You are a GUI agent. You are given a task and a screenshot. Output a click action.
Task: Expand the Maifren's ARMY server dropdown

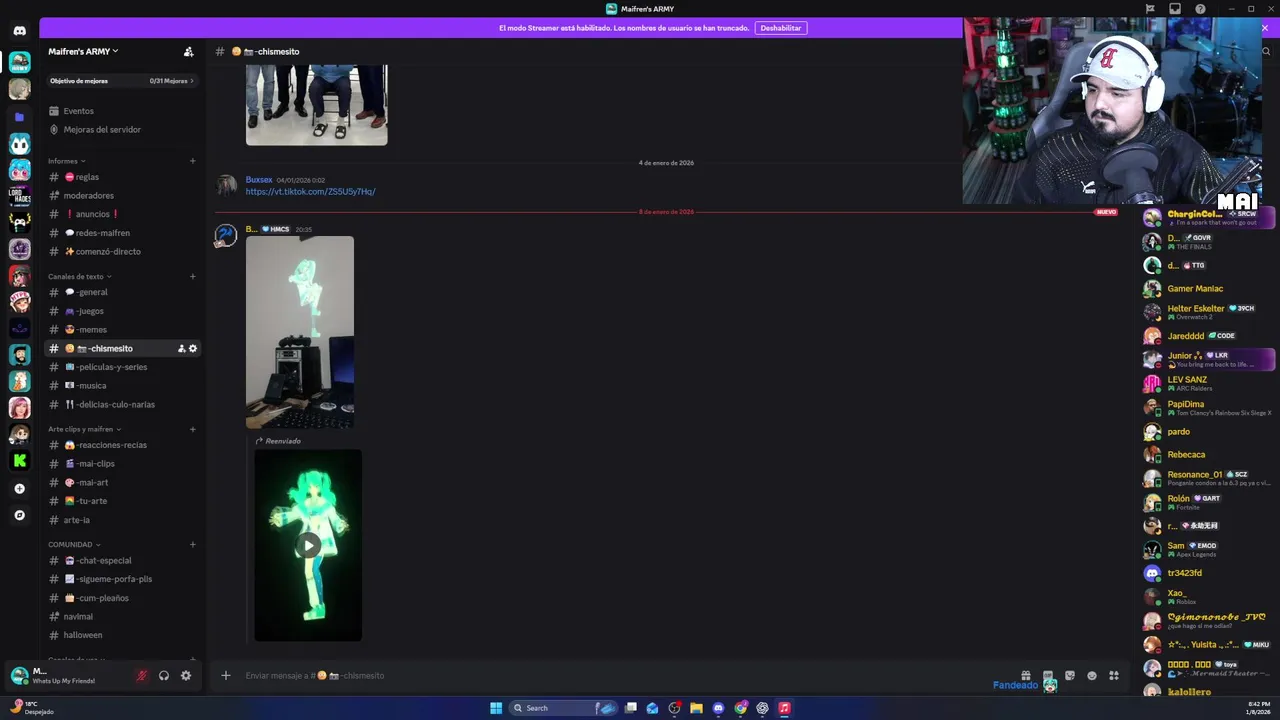pyautogui.click(x=83, y=51)
